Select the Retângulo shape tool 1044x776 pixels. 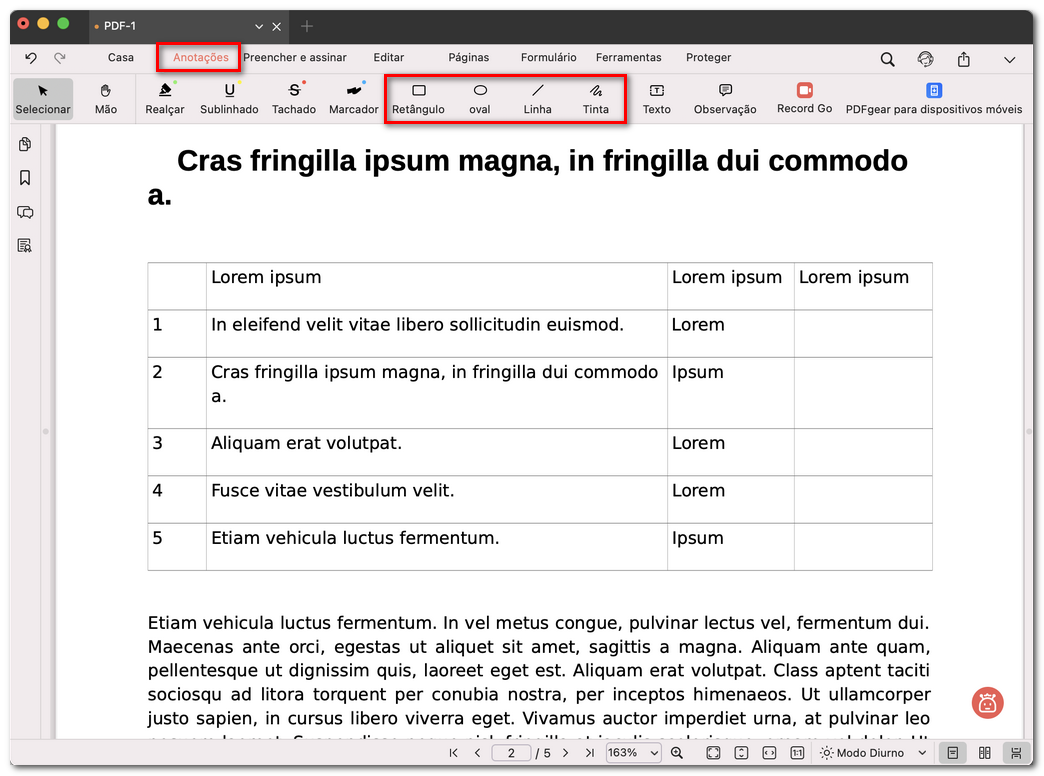click(418, 98)
